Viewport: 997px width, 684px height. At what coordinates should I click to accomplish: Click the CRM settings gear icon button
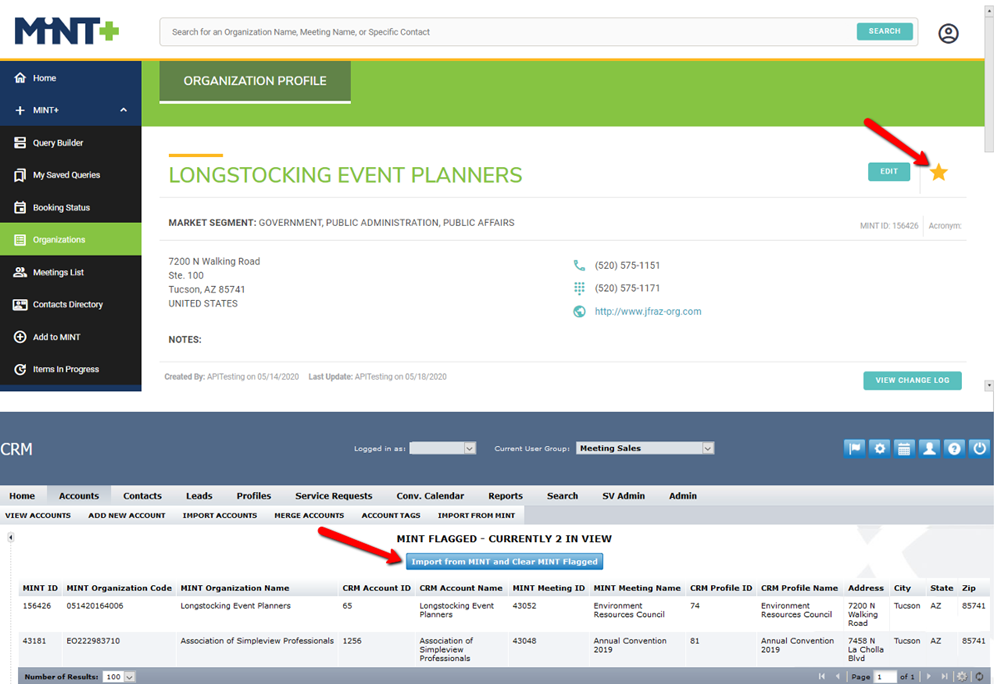coord(879,449)
